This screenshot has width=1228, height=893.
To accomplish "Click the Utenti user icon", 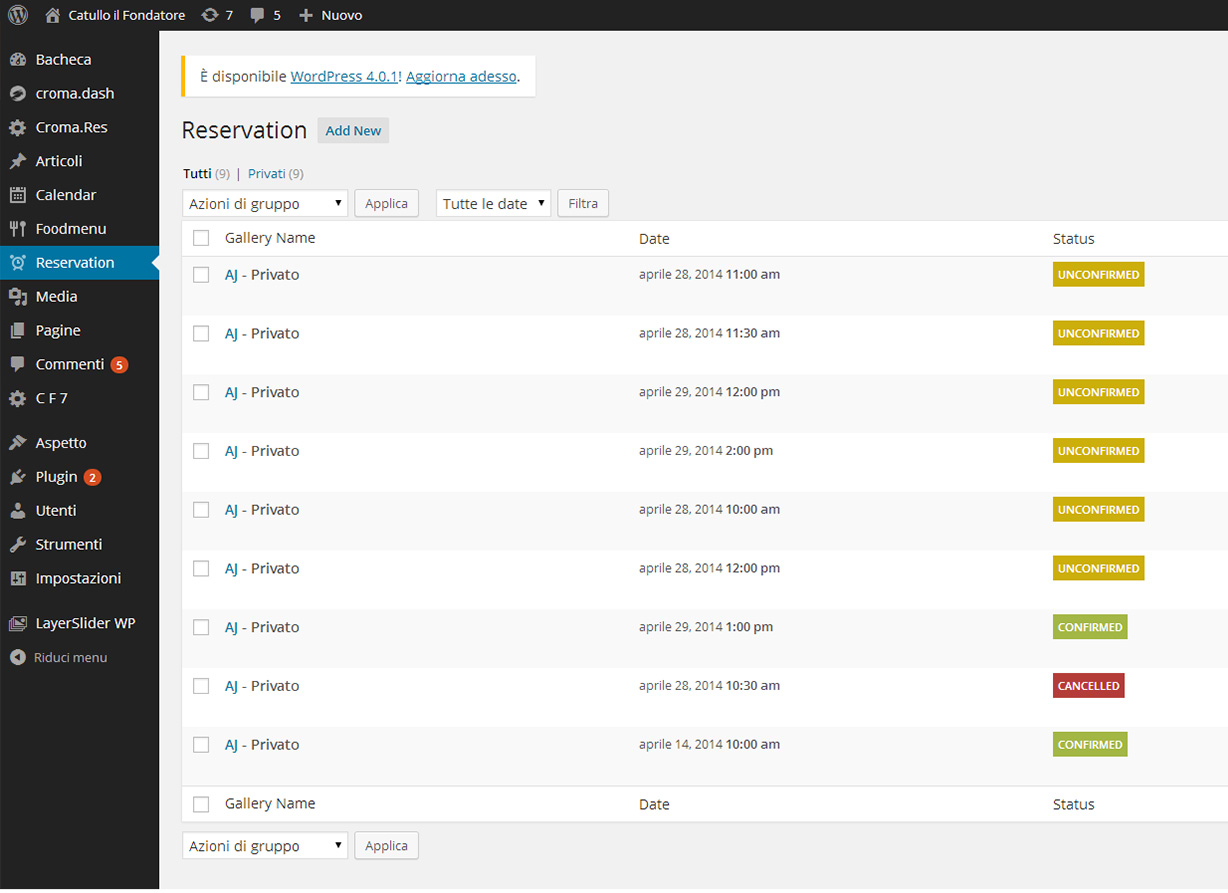I will tap(17, 511).
